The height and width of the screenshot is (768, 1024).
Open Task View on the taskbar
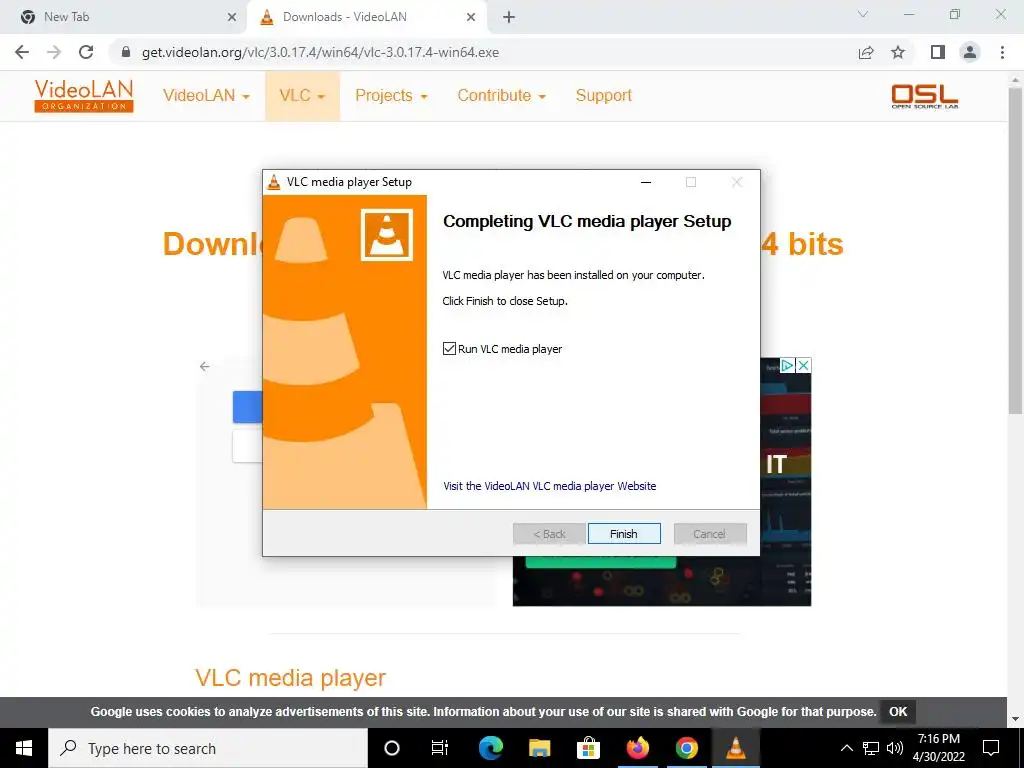pyautogui.click(x=440, y=748)
